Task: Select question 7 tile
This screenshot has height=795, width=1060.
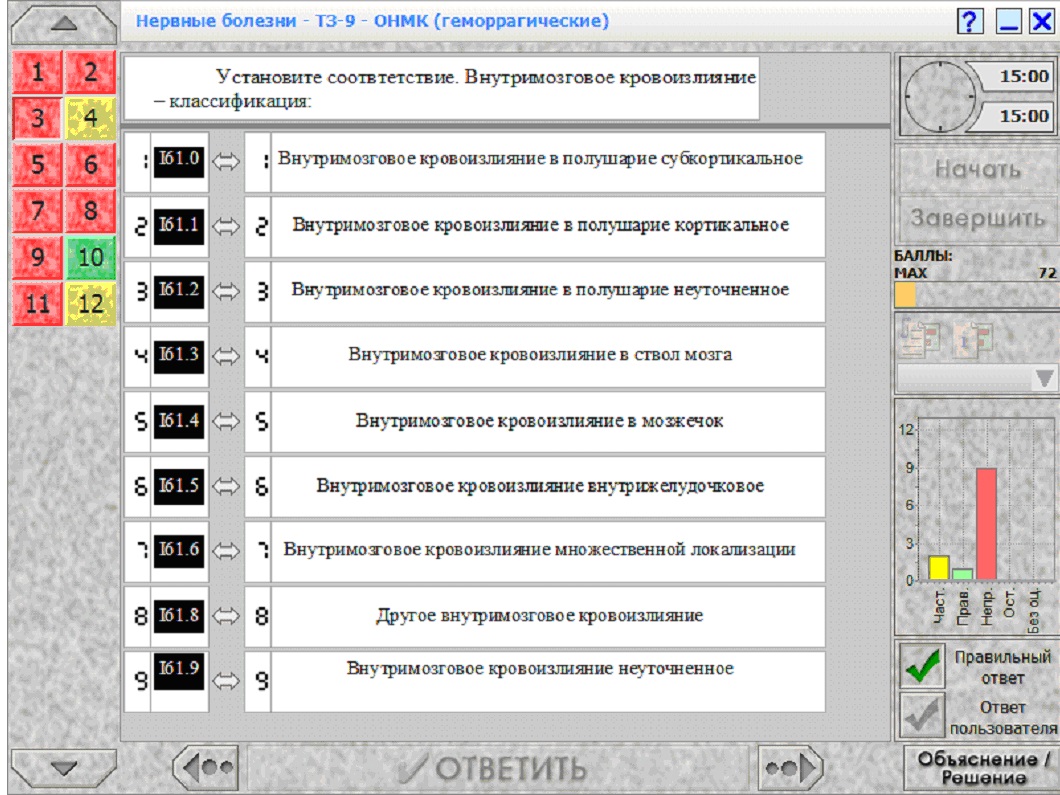Action: 38,210
